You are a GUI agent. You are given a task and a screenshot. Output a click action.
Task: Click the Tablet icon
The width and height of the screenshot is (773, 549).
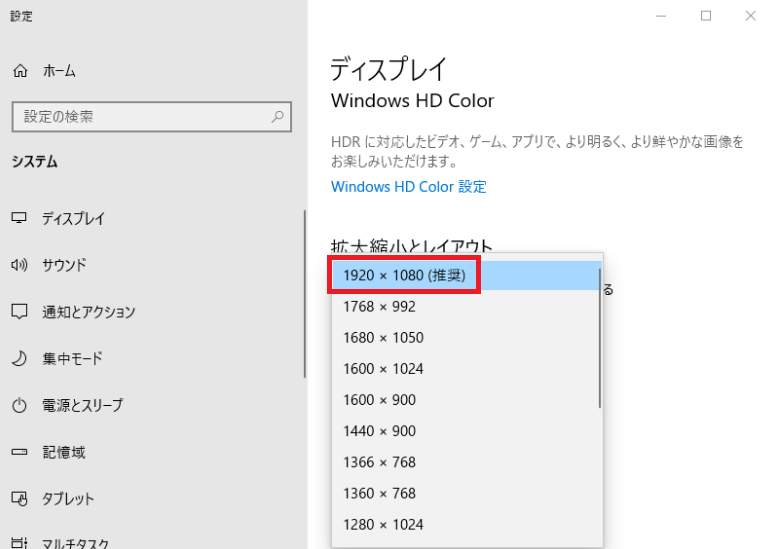coord(19,499)
